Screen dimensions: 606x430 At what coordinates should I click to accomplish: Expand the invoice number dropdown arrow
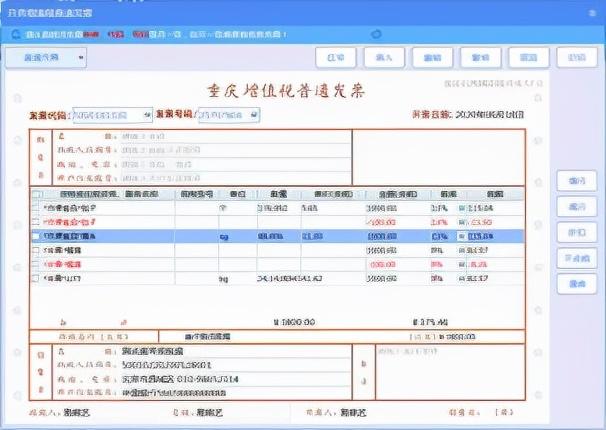(x=254, y=115)
